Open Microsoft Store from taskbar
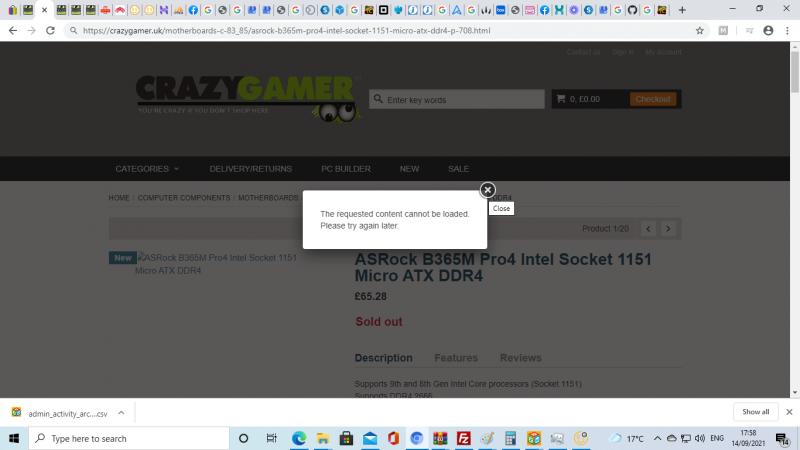Image resolution: width=800 pixels, height=450 pixels. tap(346, 438)
